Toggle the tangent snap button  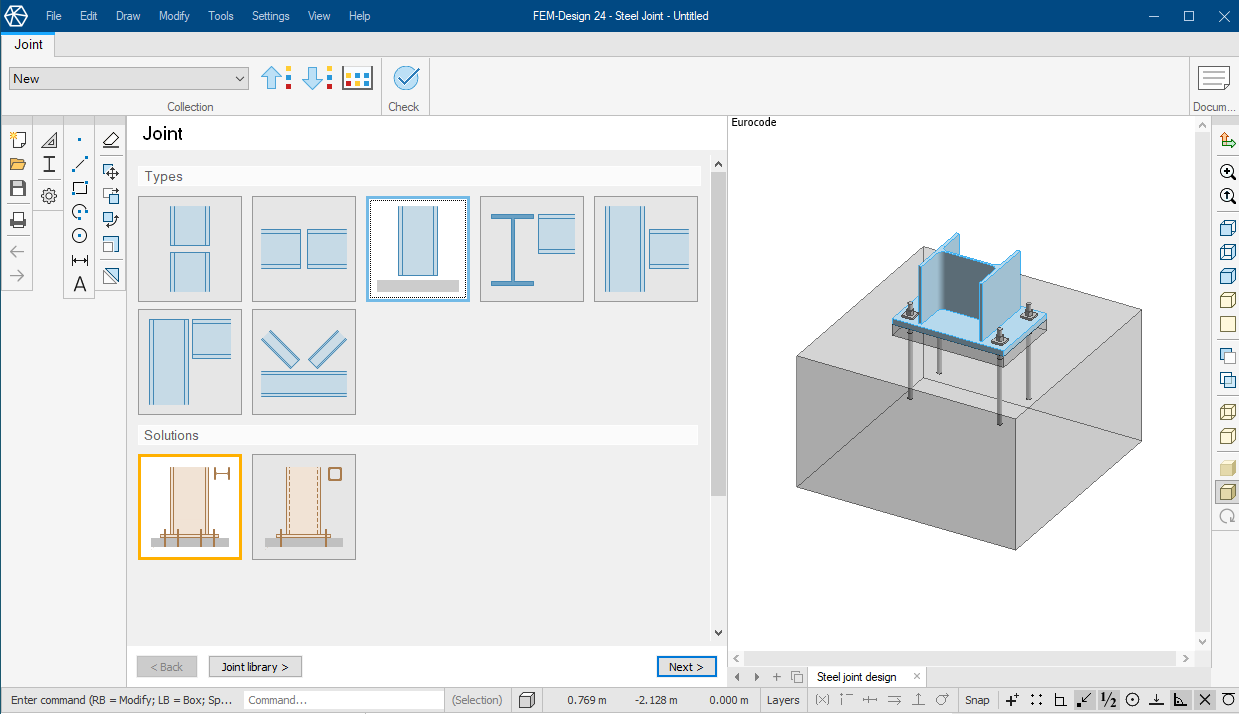pyautogui.click(x=1228, y=700)
